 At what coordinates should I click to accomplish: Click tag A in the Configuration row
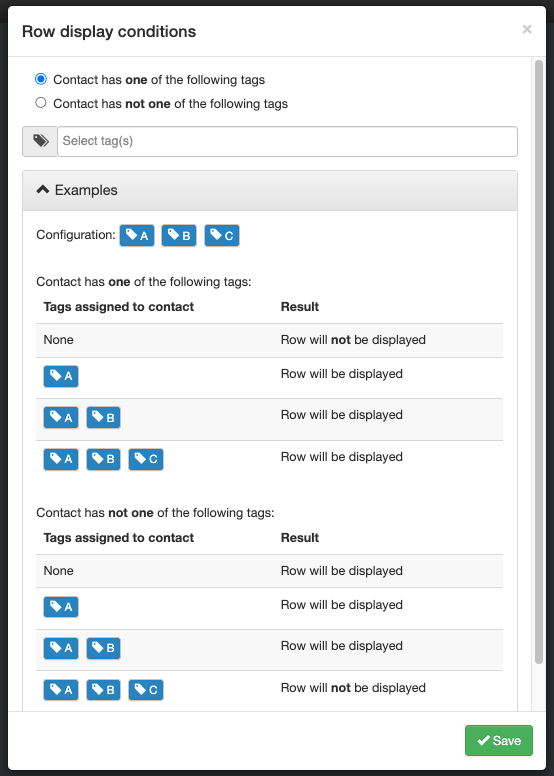[137, 236]
